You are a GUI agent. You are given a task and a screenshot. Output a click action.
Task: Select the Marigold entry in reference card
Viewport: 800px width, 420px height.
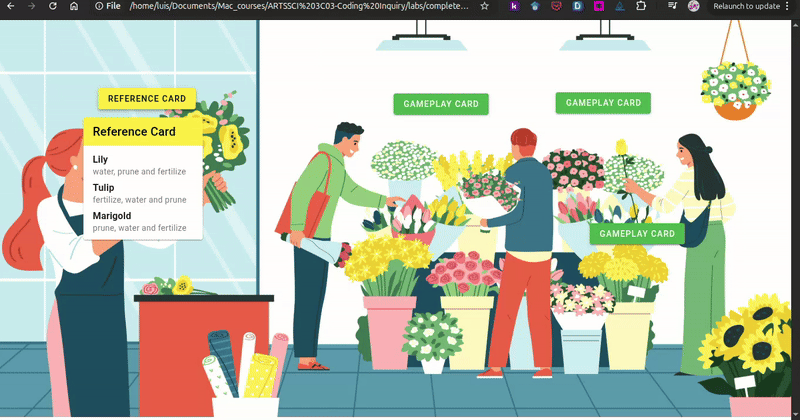coord(112,215)
